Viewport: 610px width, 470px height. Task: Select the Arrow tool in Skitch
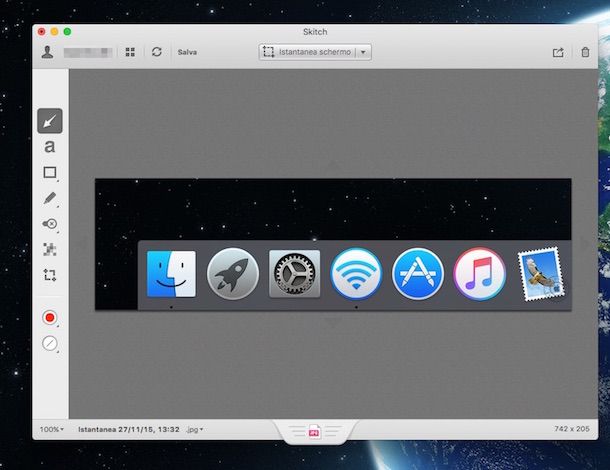click(50, 121)
